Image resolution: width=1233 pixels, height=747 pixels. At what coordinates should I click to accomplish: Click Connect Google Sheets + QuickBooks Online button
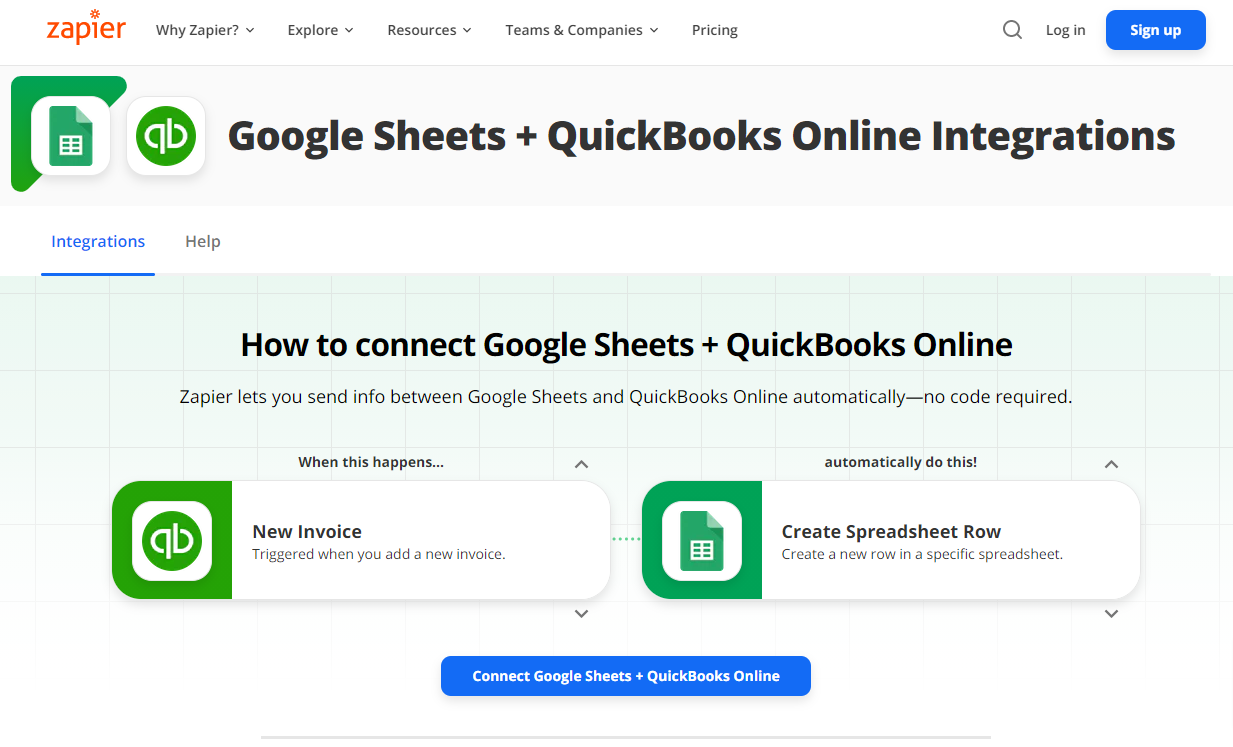coord(626,676)
